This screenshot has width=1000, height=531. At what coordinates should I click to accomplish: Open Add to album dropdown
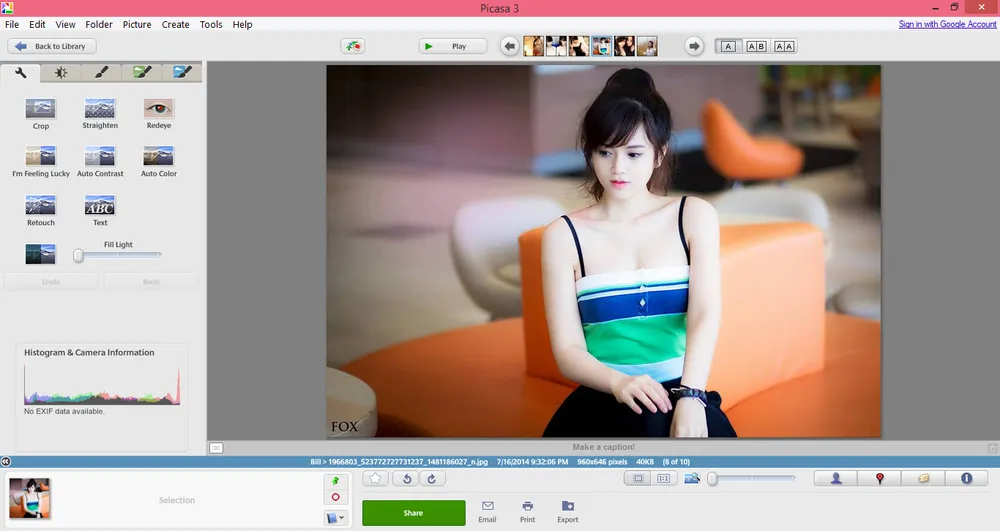(335, 518)
